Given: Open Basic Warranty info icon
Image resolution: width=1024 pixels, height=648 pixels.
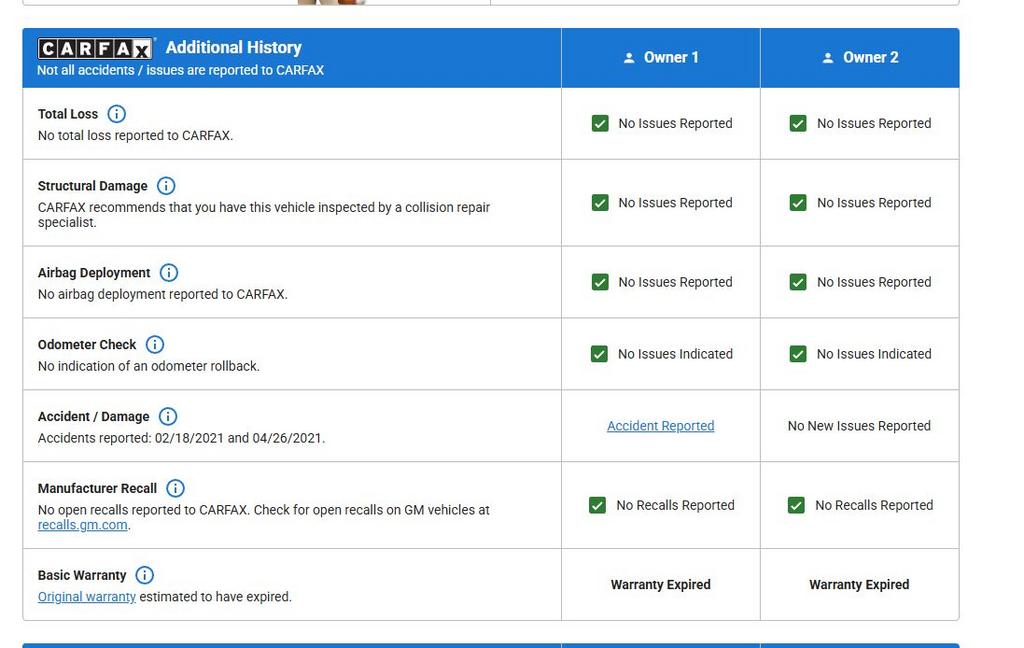Looking at the screenshot, I should click(x=144, y=575).
